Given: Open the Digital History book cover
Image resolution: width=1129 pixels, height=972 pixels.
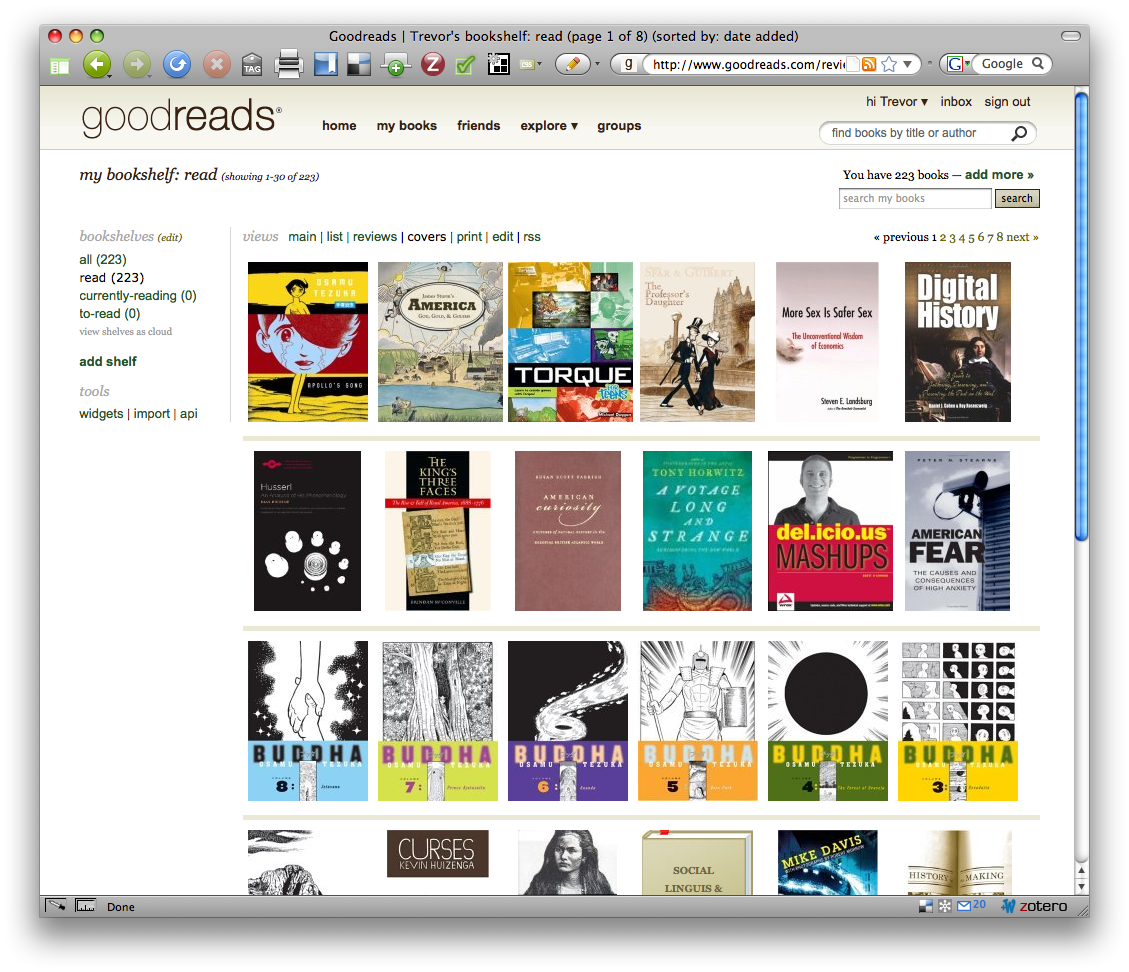Looking at the screenshot, I should 957,342.
